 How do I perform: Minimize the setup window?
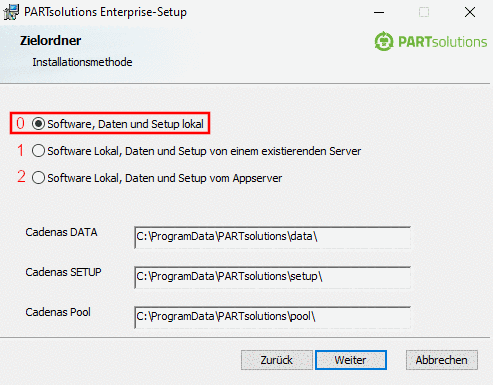[379, 12]
